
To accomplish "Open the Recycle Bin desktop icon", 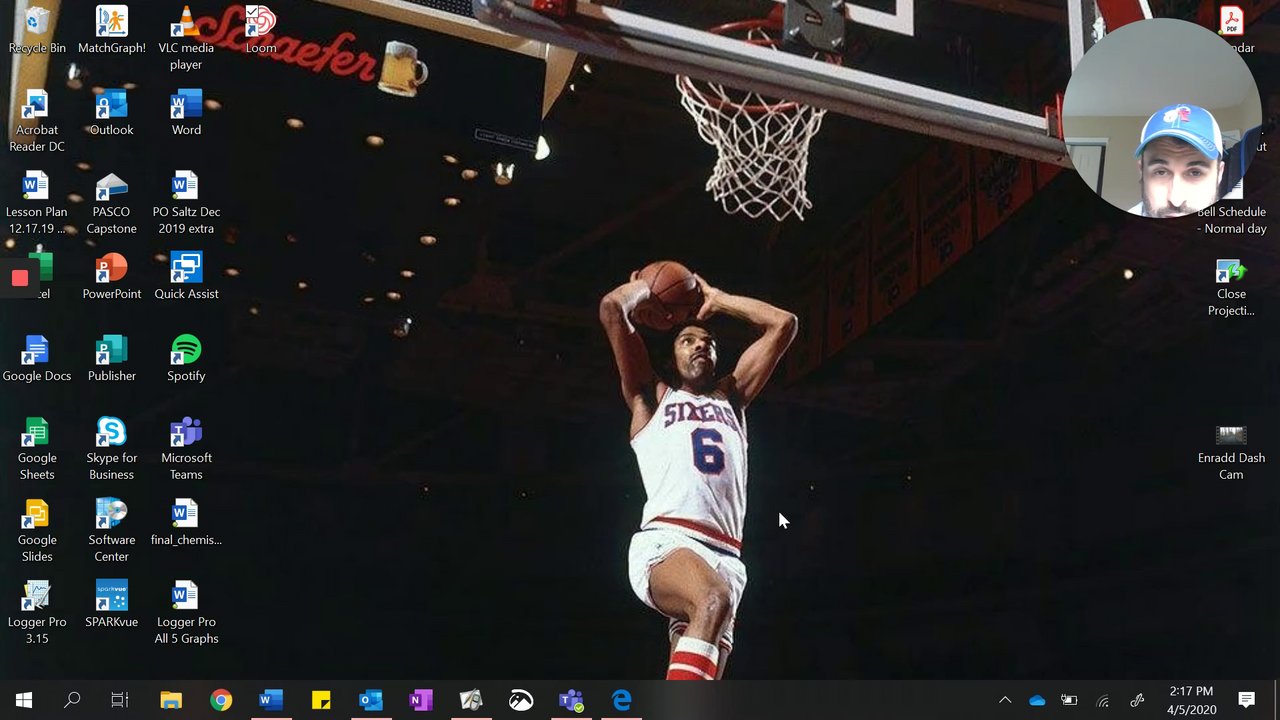I will [37, 30].
